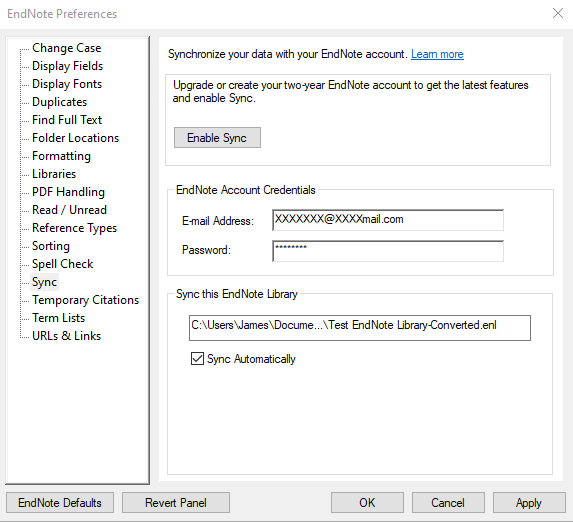Confirm the preferences with OK
Viewport: 573px width, 522px height.
tap(367, 503)
